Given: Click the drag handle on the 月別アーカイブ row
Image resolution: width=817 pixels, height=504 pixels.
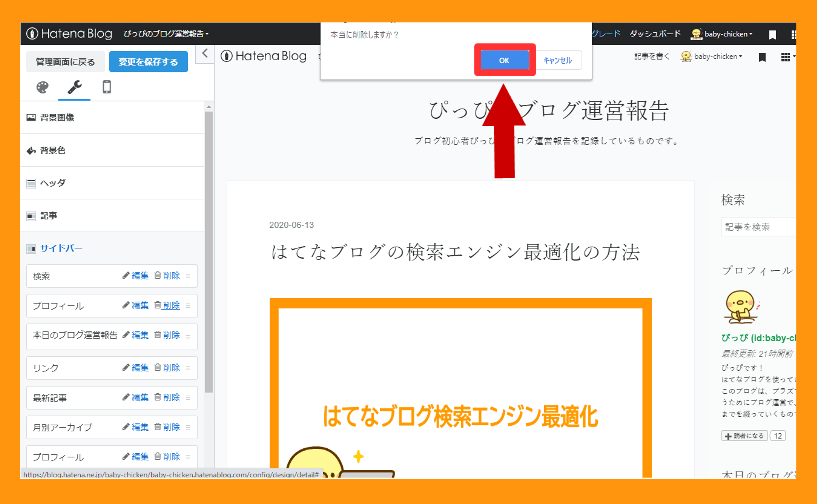Looking at the screenshot, I should point(188,427).
